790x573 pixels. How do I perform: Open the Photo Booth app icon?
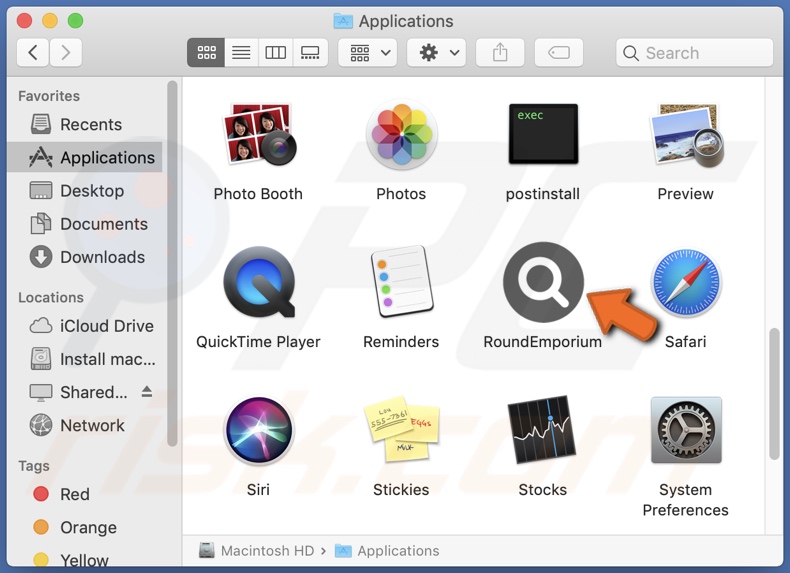click(x=259, y=134)
